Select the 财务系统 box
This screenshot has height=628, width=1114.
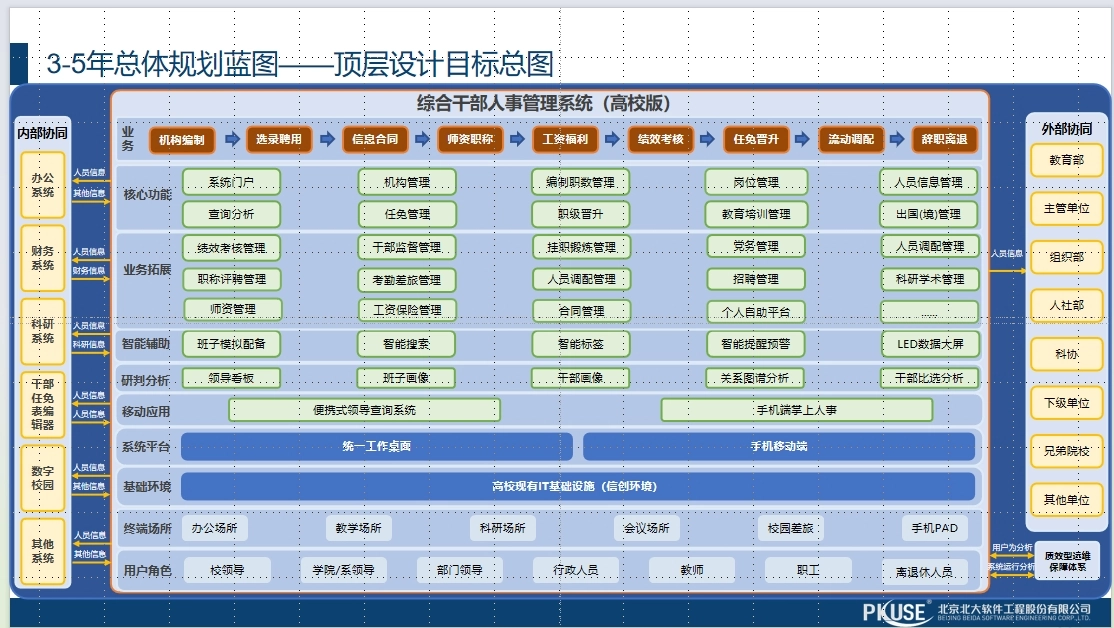coord(43,258)
